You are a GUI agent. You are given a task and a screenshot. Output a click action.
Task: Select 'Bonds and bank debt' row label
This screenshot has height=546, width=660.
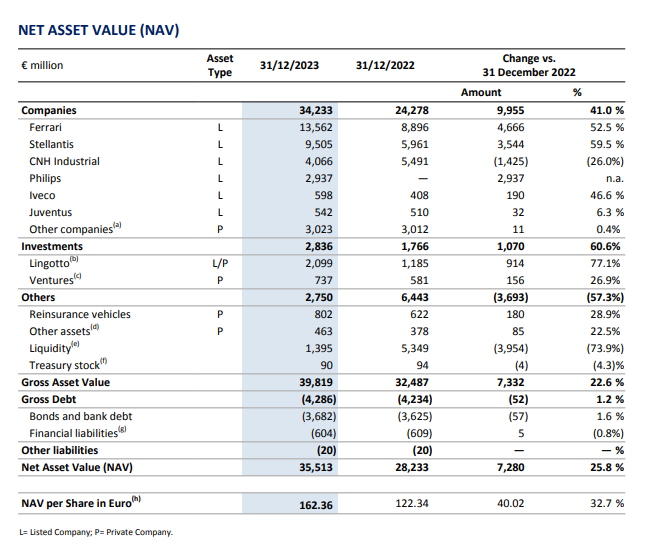pos(81,416)
